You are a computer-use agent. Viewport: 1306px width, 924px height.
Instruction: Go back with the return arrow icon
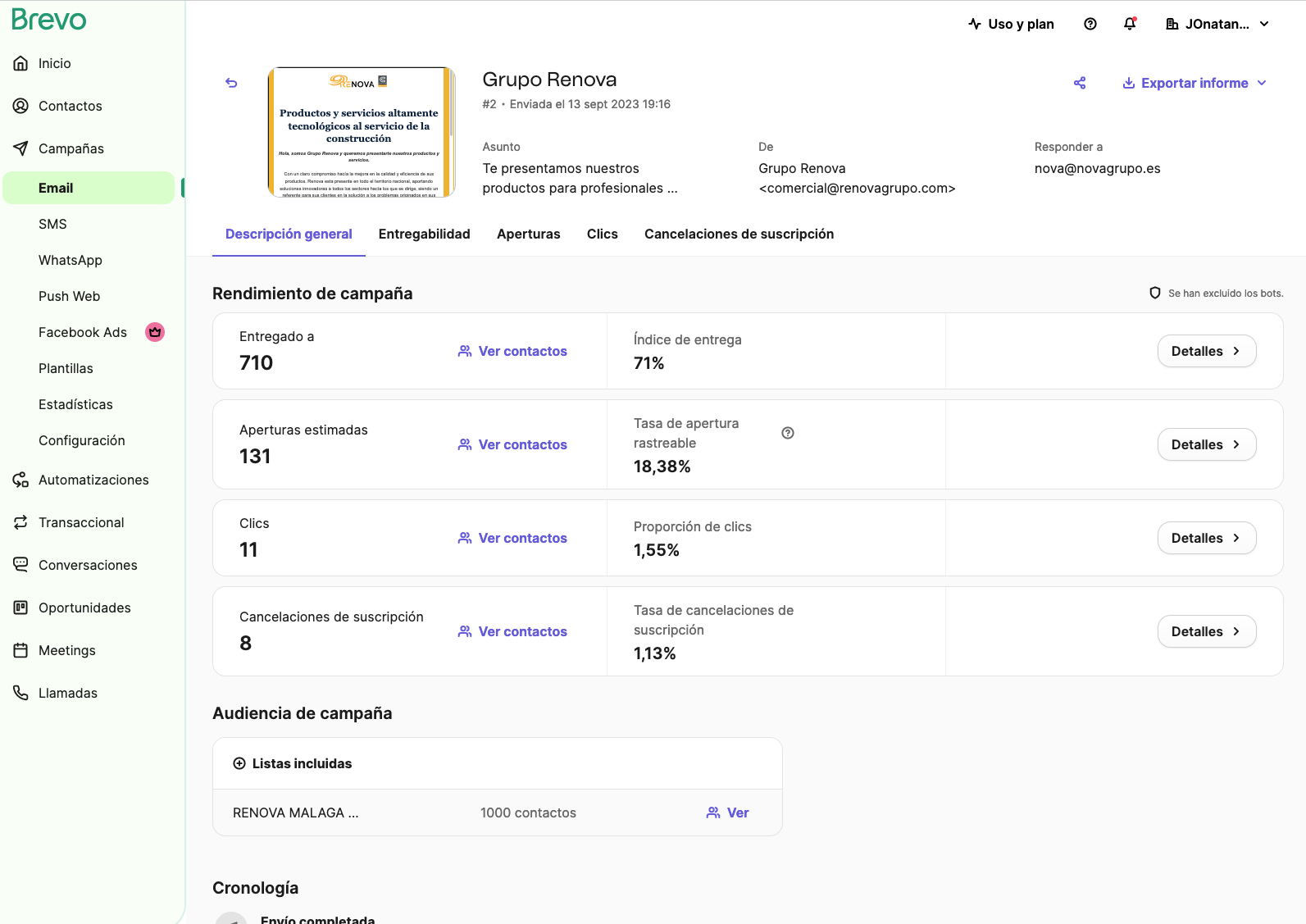pyautogui.click(x=231, y=83)
